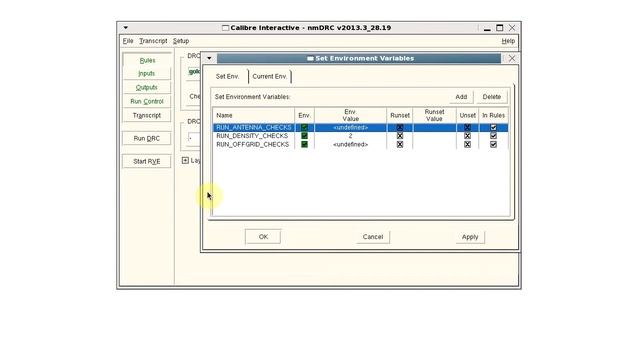
Task: Toggle Runset checkbox for RUN_DENSITY_CHECKS
Action: (400, 136)
